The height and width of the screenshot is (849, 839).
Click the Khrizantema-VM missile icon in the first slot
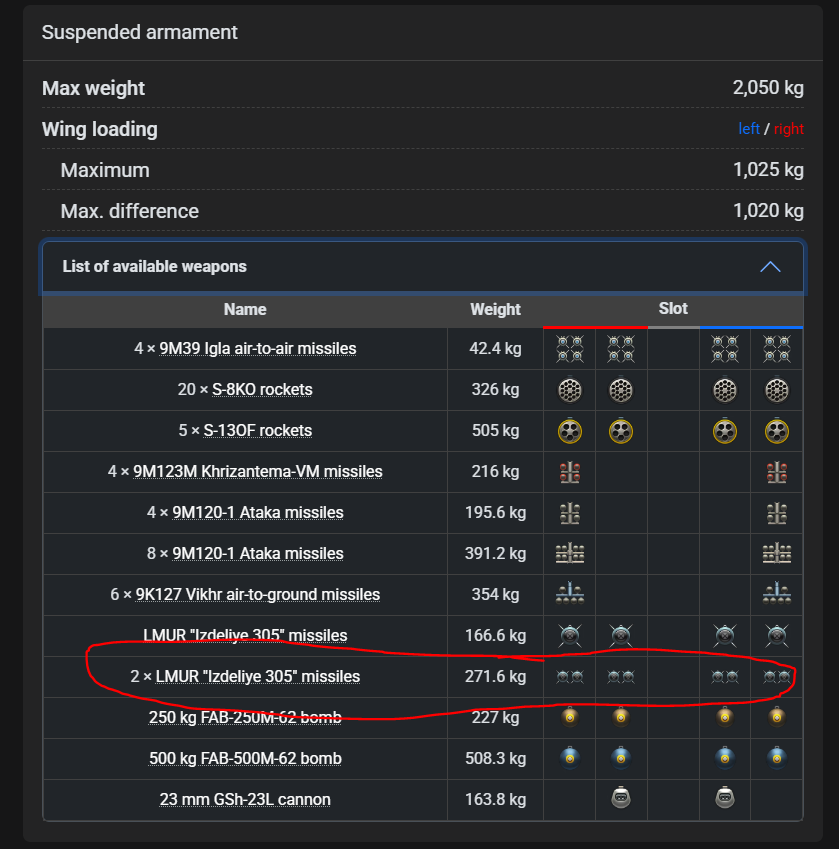click(570, 471)
